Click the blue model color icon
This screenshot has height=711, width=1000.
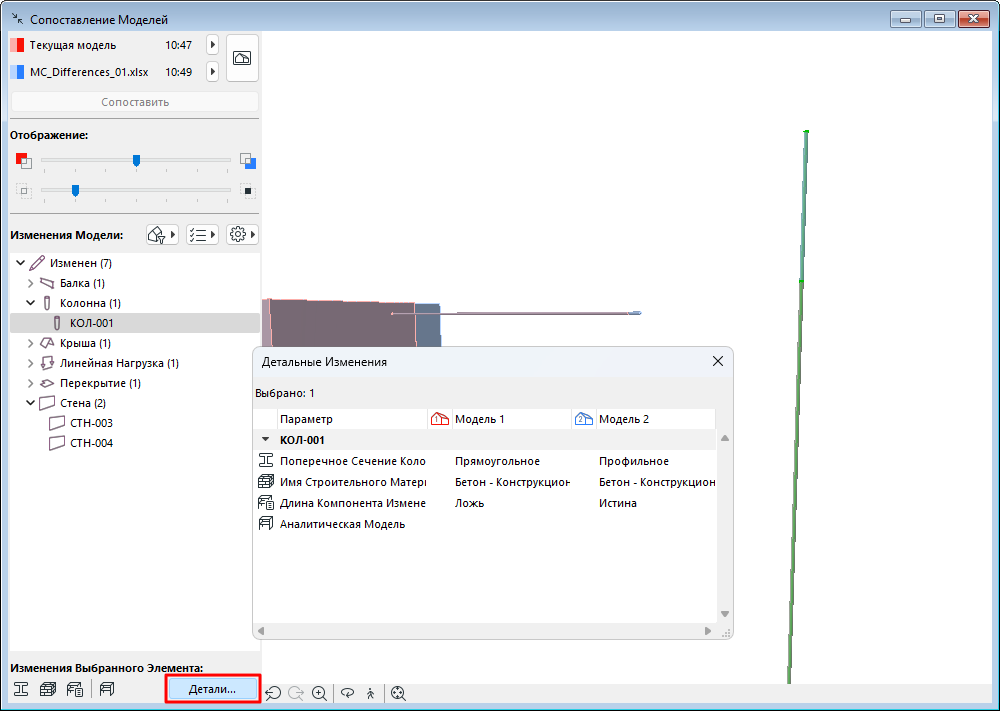tap(248, 161)
